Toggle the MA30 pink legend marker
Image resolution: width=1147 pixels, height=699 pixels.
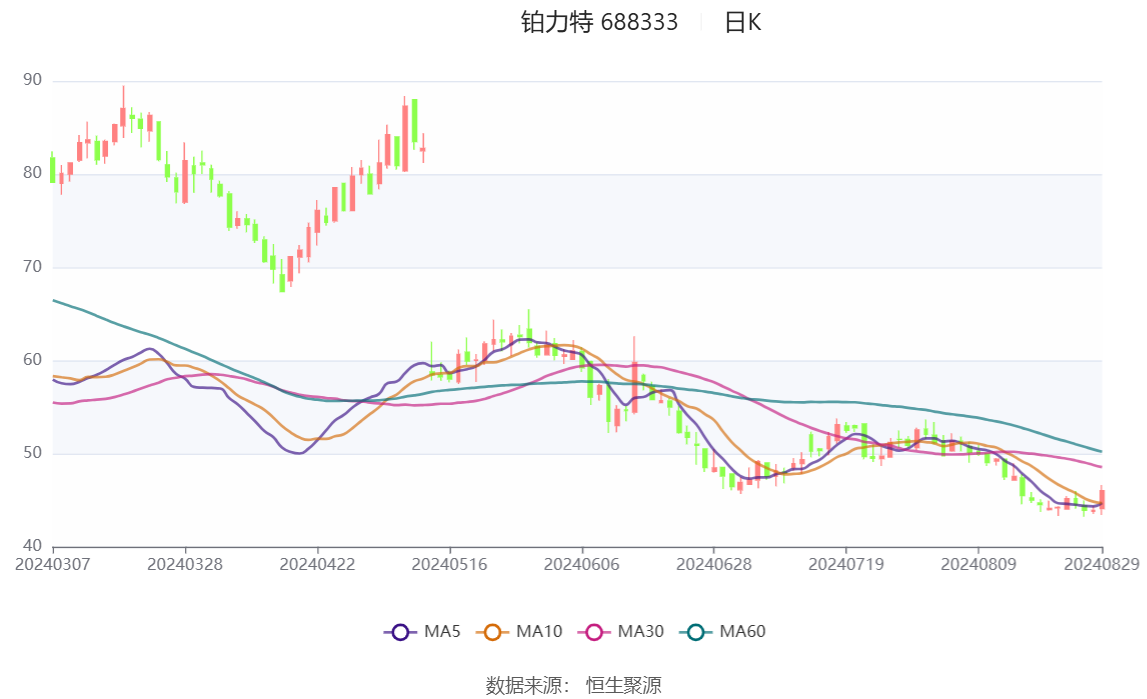pos(594,632)
